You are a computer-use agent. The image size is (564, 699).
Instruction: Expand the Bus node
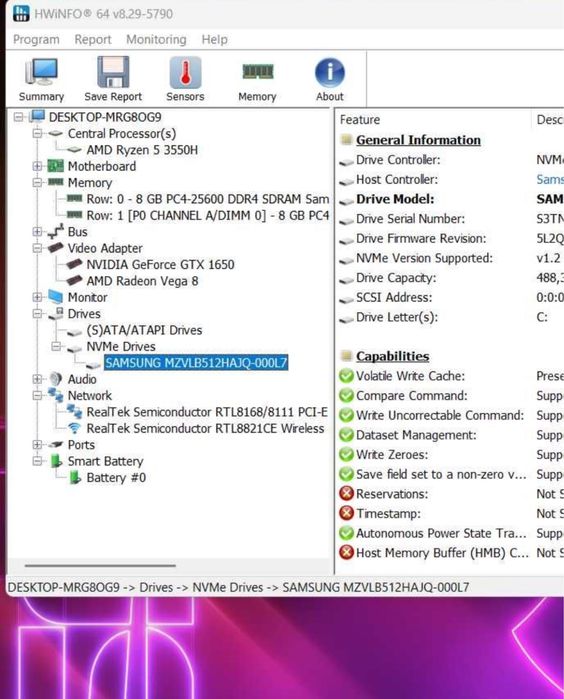point(37,232)
